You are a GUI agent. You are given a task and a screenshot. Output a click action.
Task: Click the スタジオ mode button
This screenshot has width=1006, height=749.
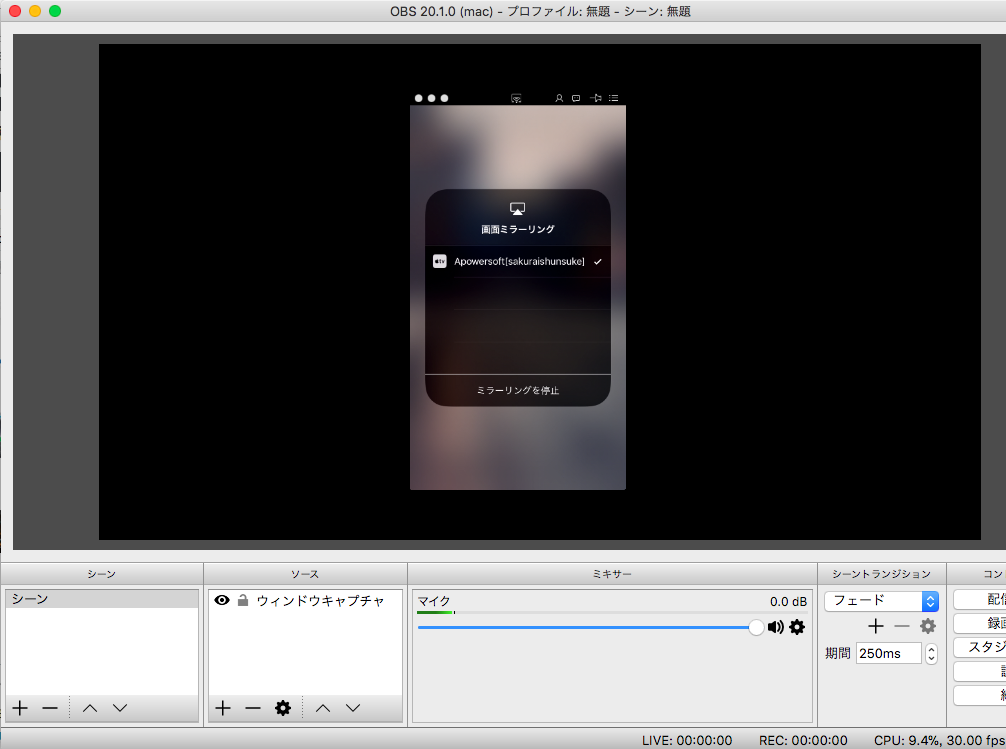[980, 647]
